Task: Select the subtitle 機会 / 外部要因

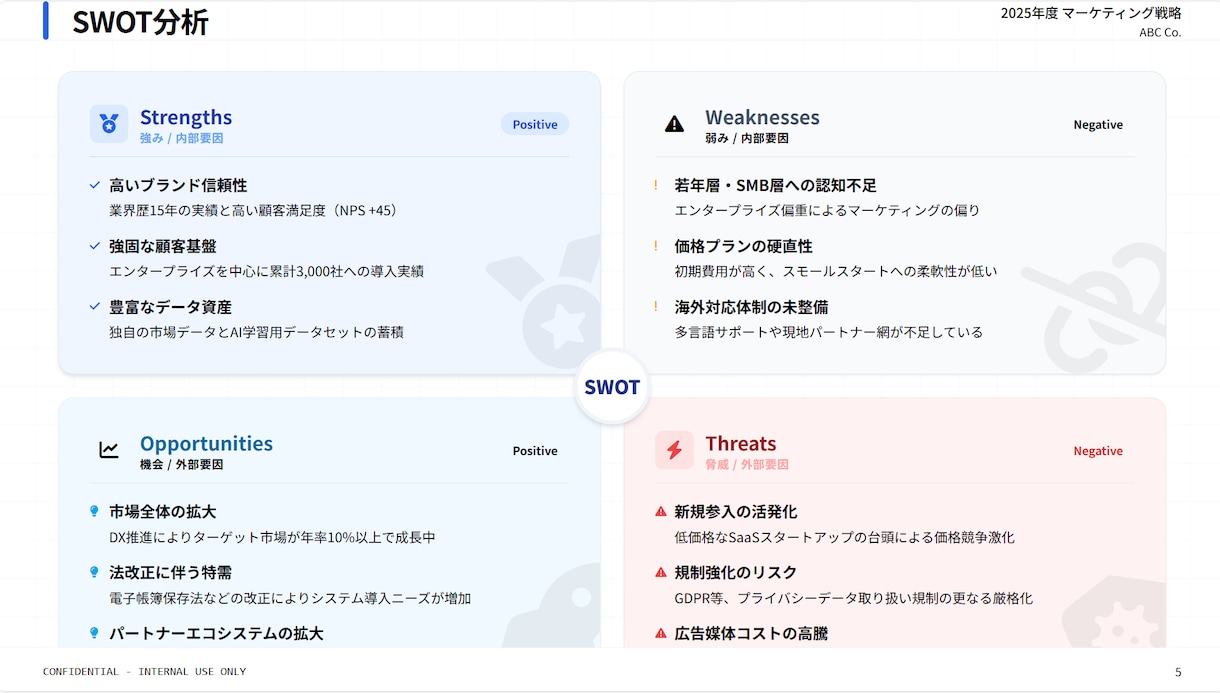Action: (181, 464)
